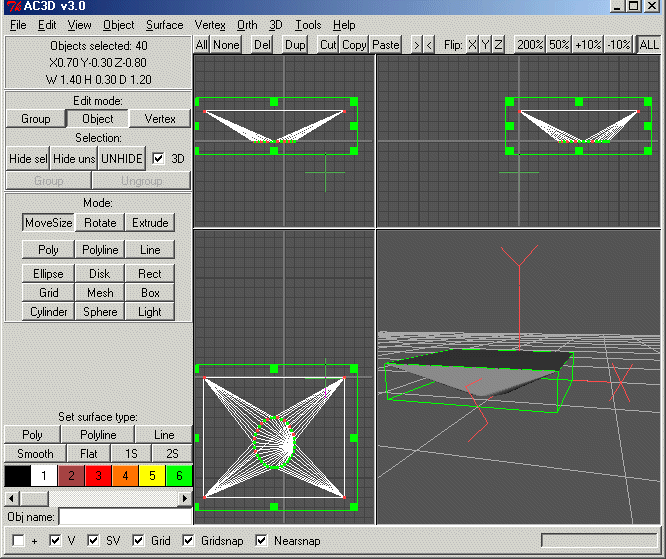
Task: Zoom view to 200%
Action: click(530, 45)
